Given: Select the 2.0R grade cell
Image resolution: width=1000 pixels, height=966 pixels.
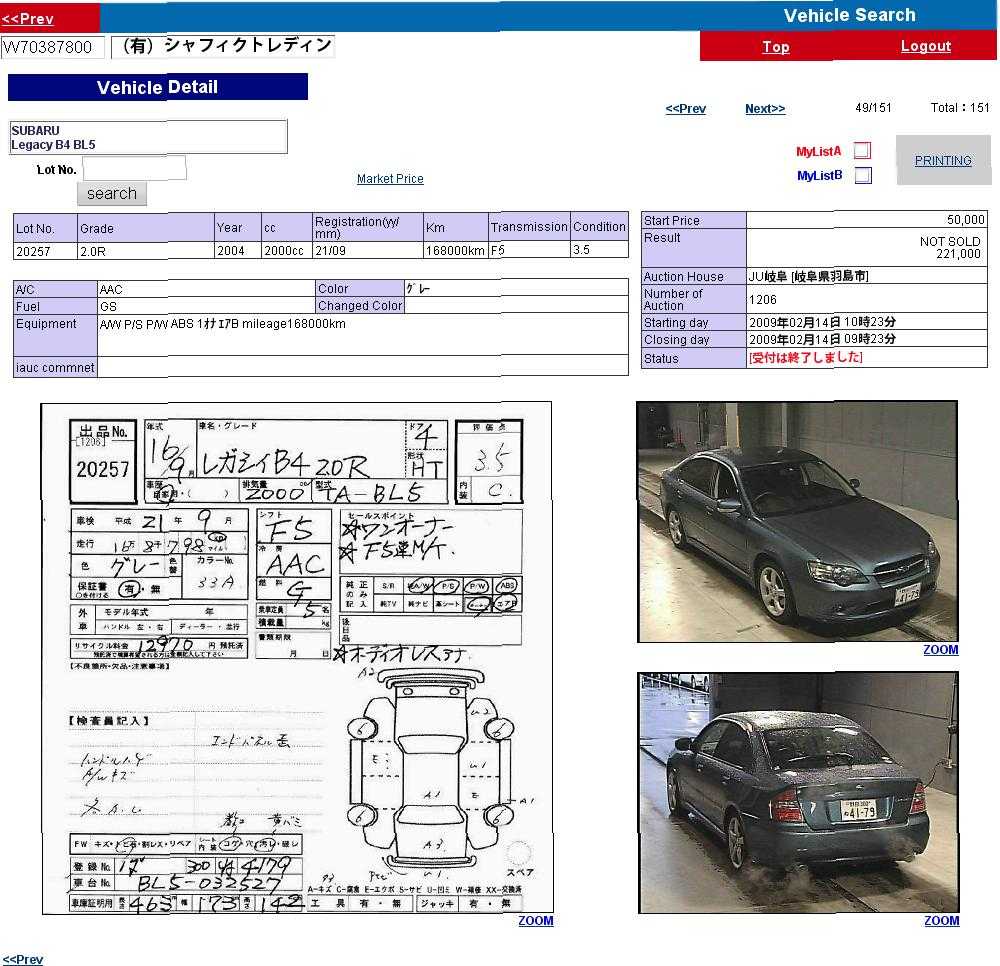Looking at the screenshot, I should tap(145, 251).
